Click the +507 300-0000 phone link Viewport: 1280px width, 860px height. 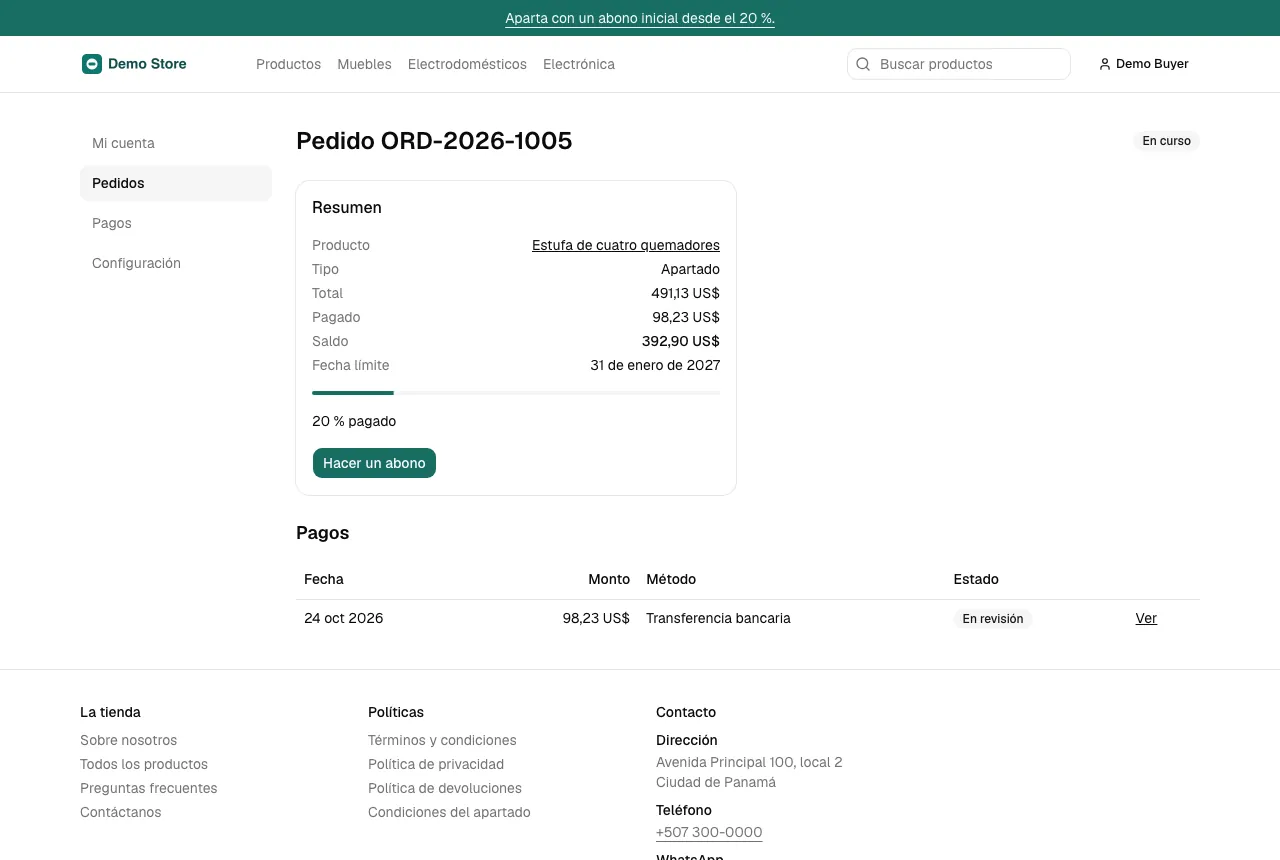(x=709, y=832)
